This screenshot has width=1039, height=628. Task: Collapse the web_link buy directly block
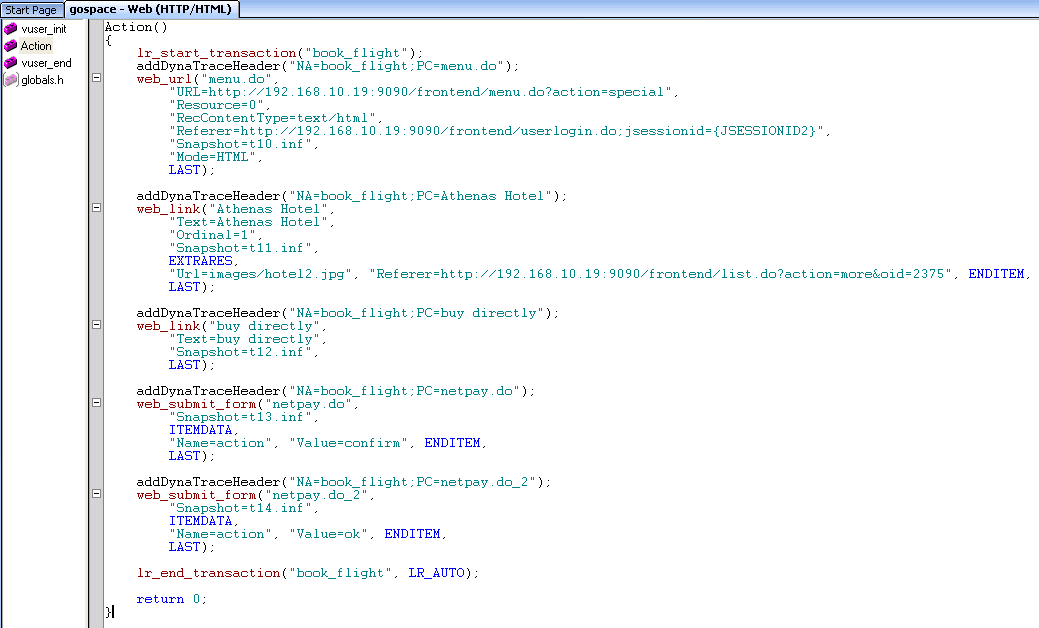point(96,325)
